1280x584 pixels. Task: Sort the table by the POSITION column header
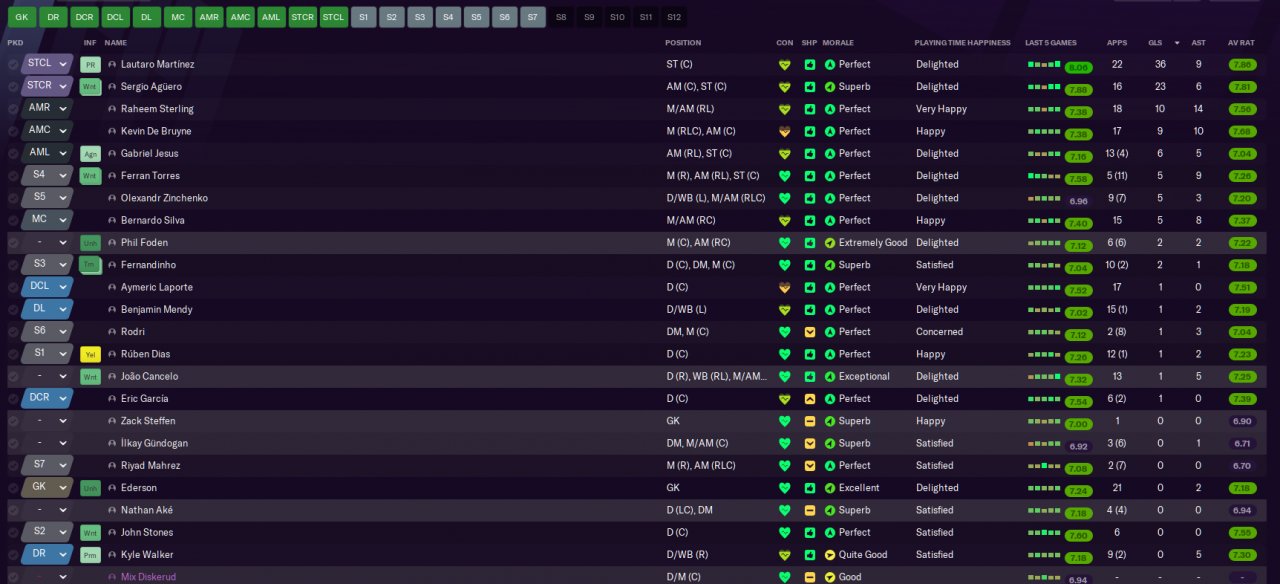684,43
